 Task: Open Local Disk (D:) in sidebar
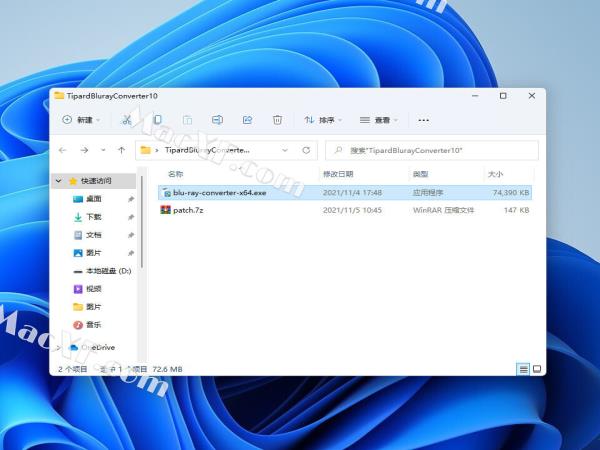109,271
